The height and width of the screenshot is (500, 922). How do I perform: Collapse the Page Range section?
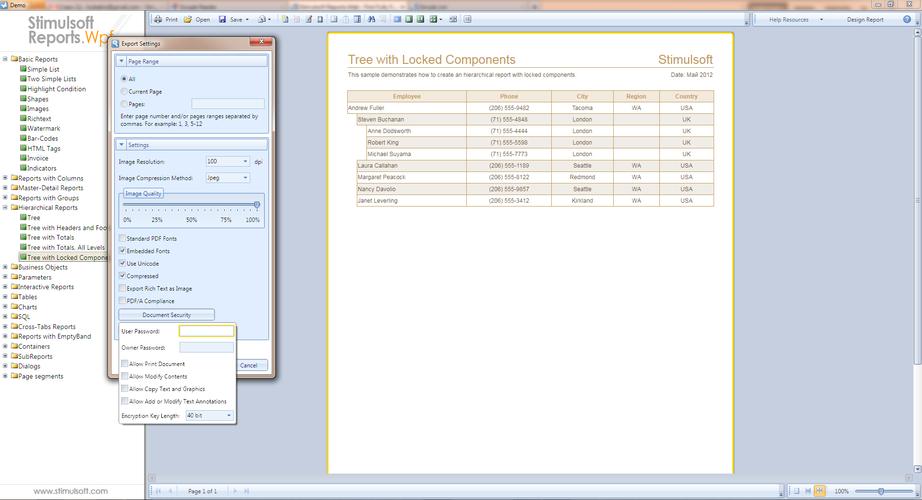pyautogui.click(x=122, y=61)
